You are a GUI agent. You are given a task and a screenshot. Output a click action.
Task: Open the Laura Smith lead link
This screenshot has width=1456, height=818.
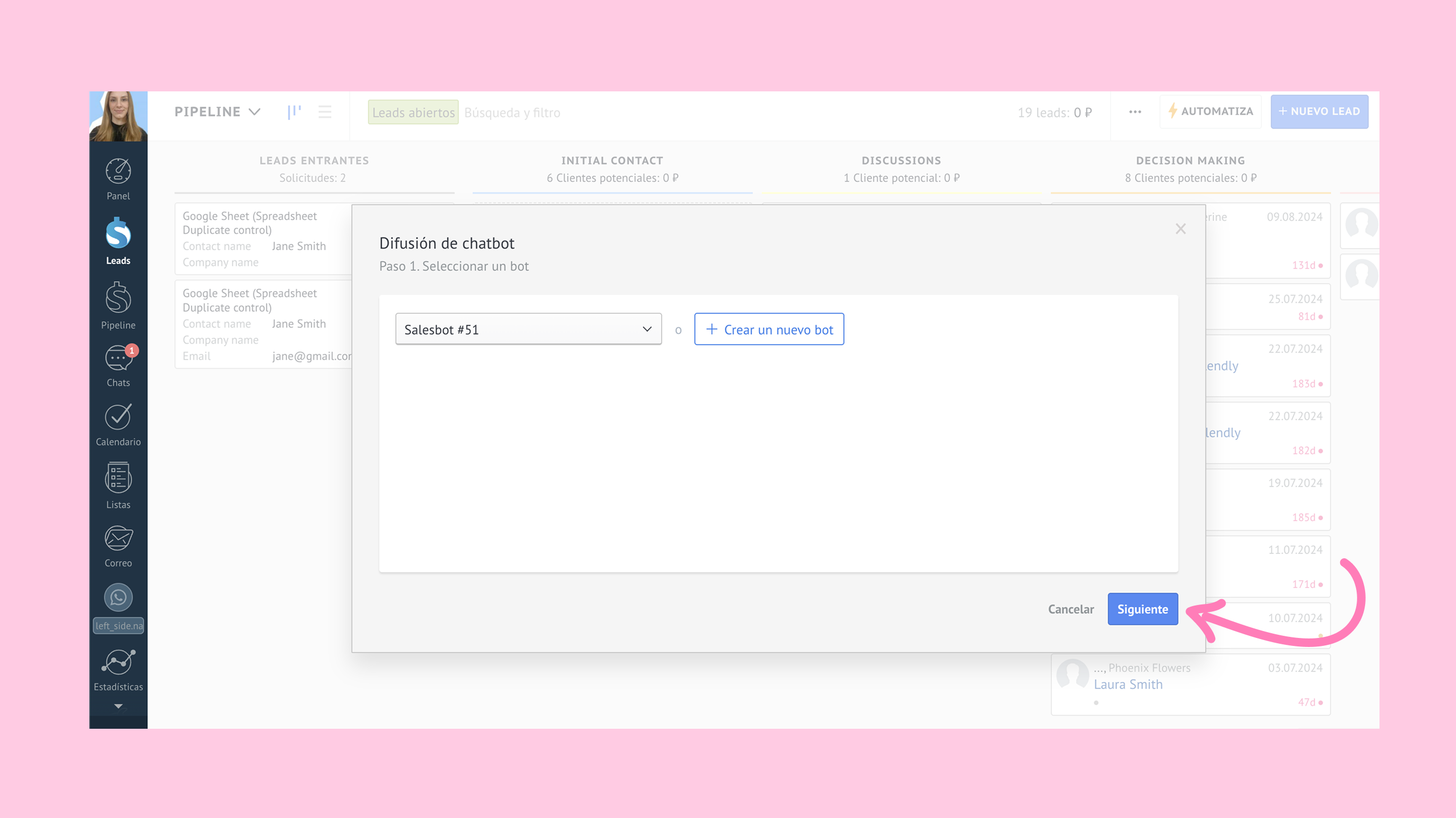(1128, 684)
